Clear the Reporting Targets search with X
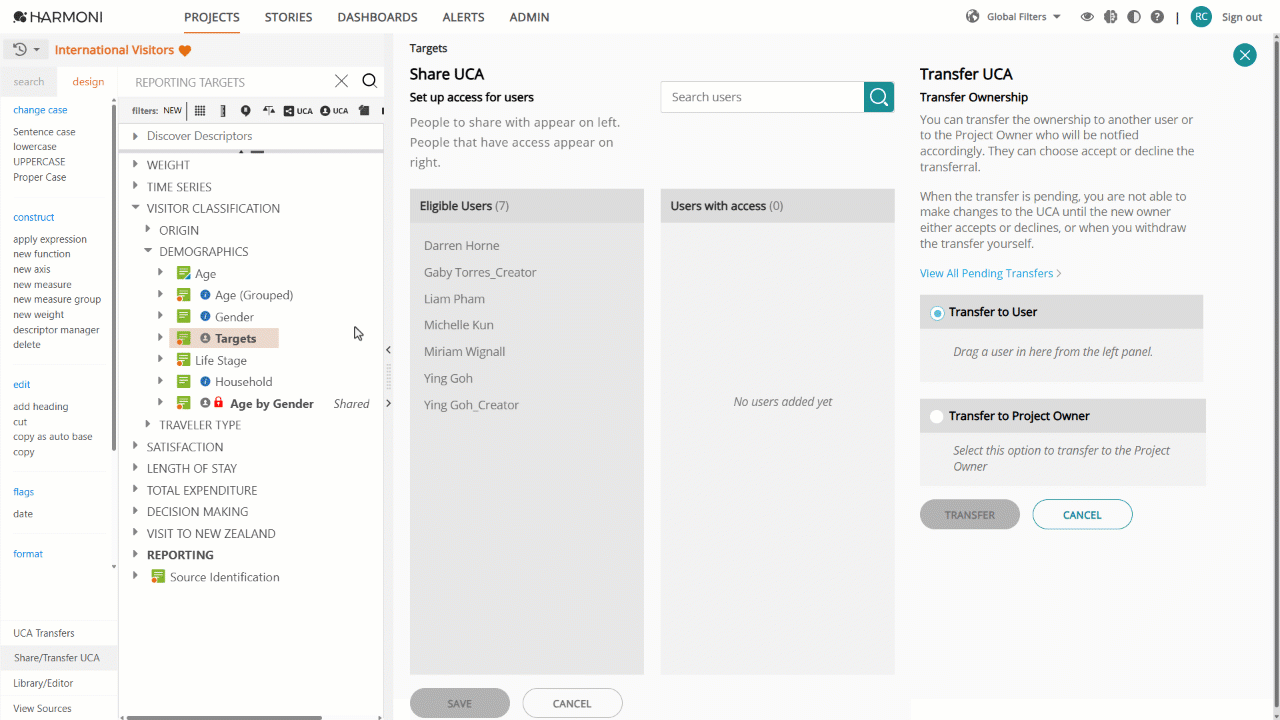The image size is (1280, 720). click(341, 82)
